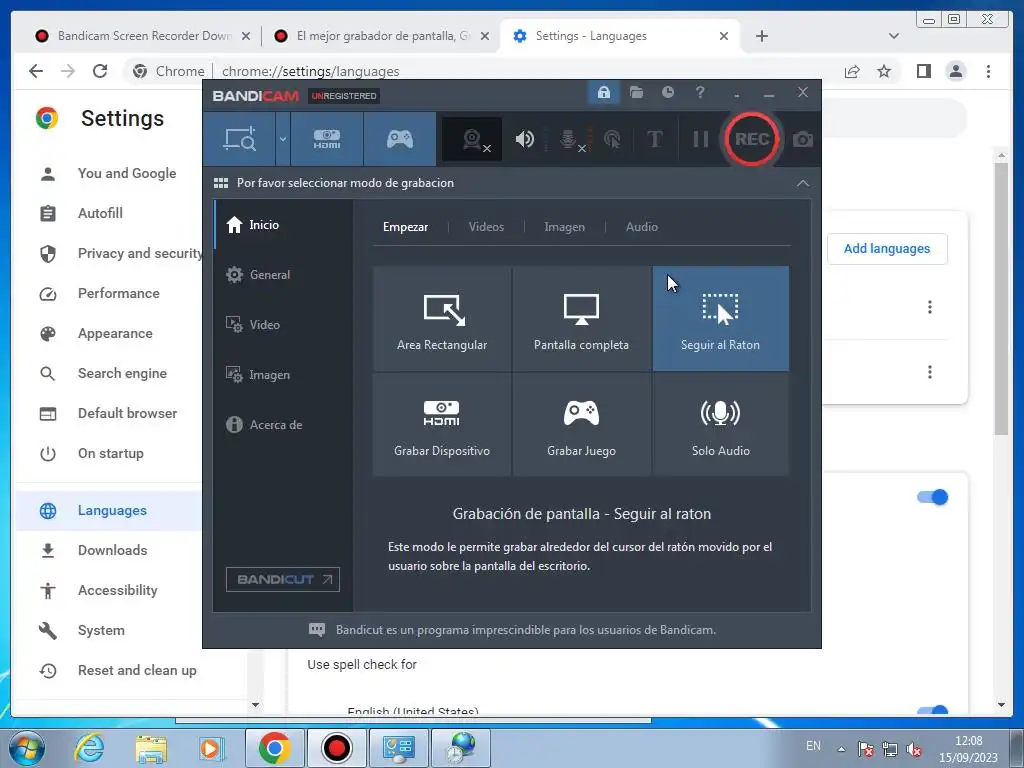Toggle webcam overlay icon in Bandicam toolbar

click(x=473, y=139)
